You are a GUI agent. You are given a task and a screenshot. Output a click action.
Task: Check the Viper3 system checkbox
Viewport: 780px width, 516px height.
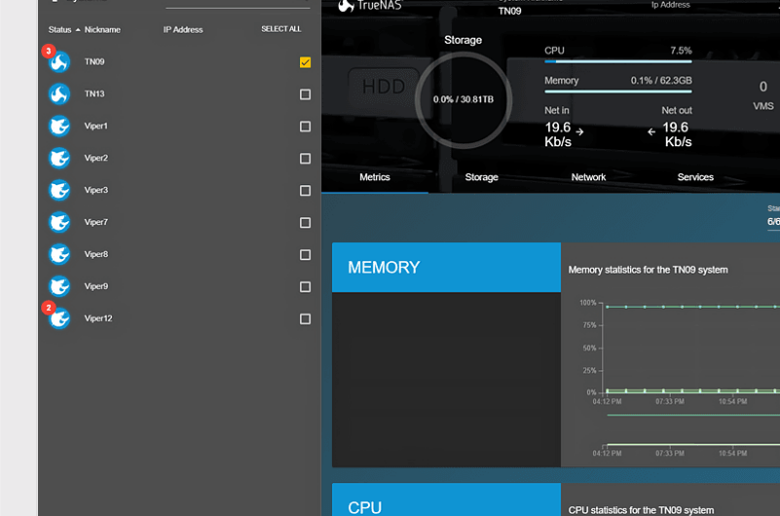(x=305, y=191)
